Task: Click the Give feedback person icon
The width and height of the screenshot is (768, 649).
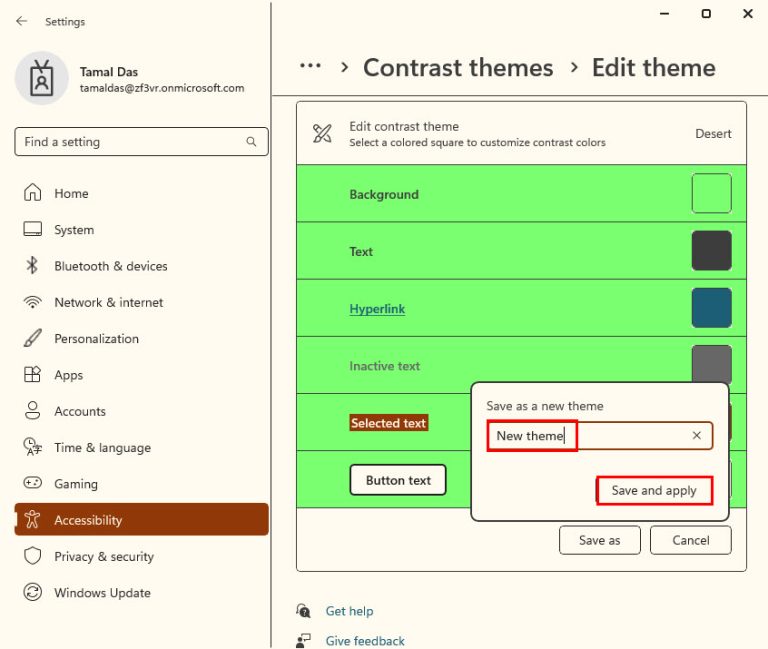Action: (303, 641)
